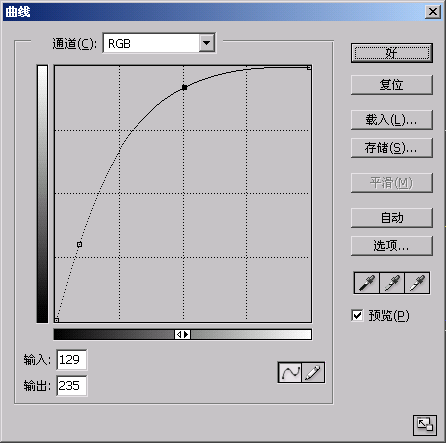Click the 复位 reset button

(392, 85)
